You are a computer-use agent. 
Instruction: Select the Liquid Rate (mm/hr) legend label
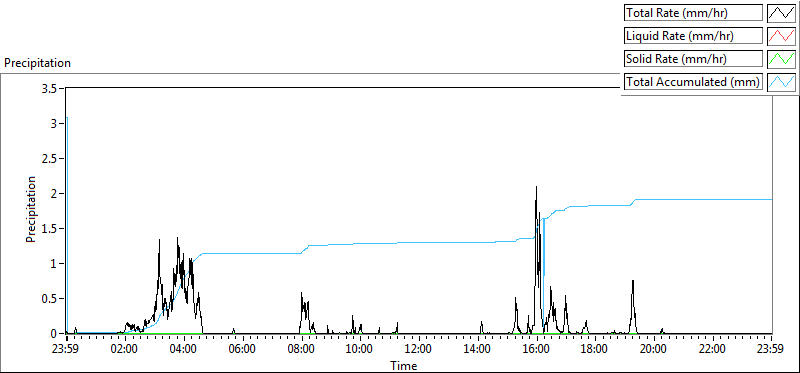pyautogui.click(x=693, y=36)
